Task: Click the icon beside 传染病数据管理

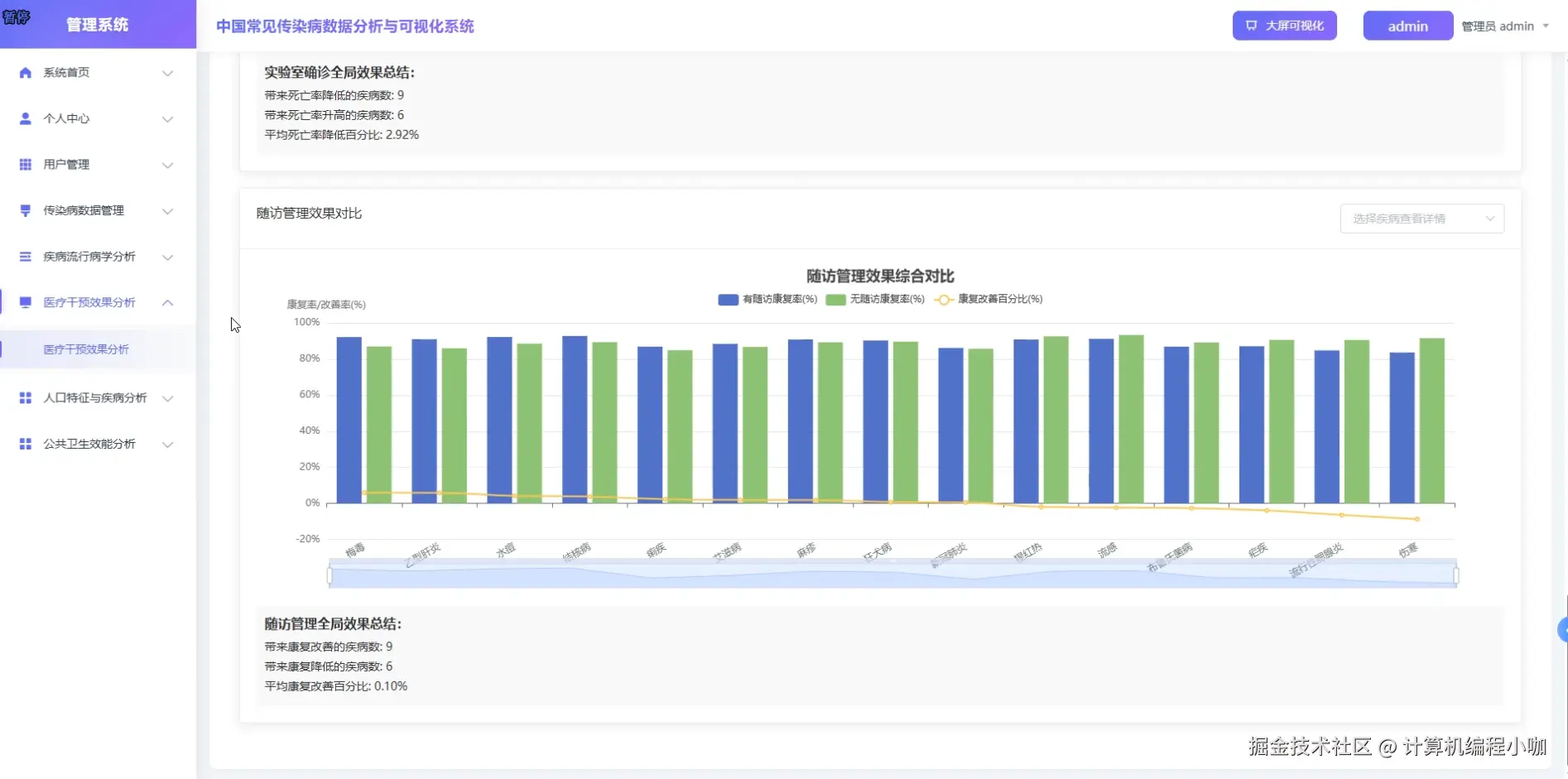Action: click(26, 210)
